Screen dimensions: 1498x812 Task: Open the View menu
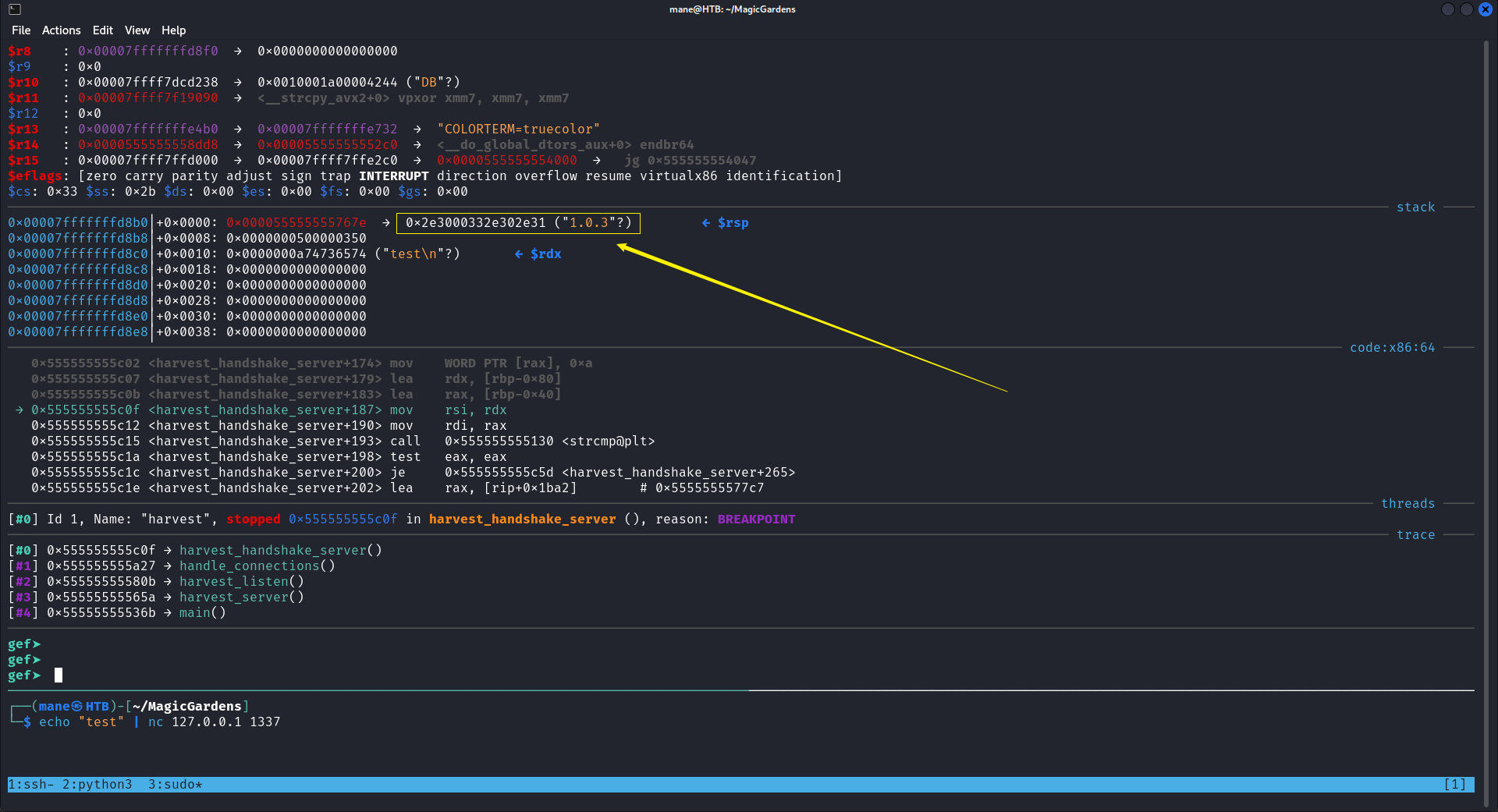(x=137, y=30)
